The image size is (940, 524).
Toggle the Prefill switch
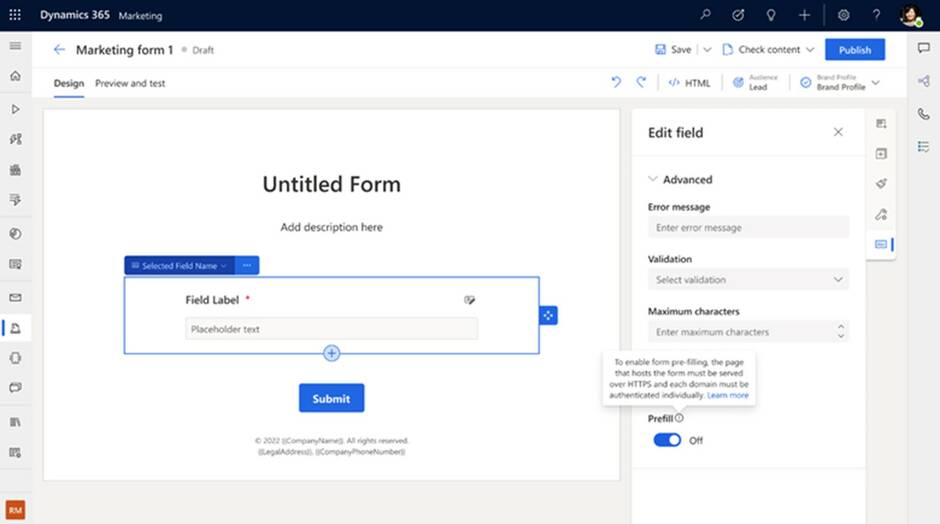[x=667, y=440]
